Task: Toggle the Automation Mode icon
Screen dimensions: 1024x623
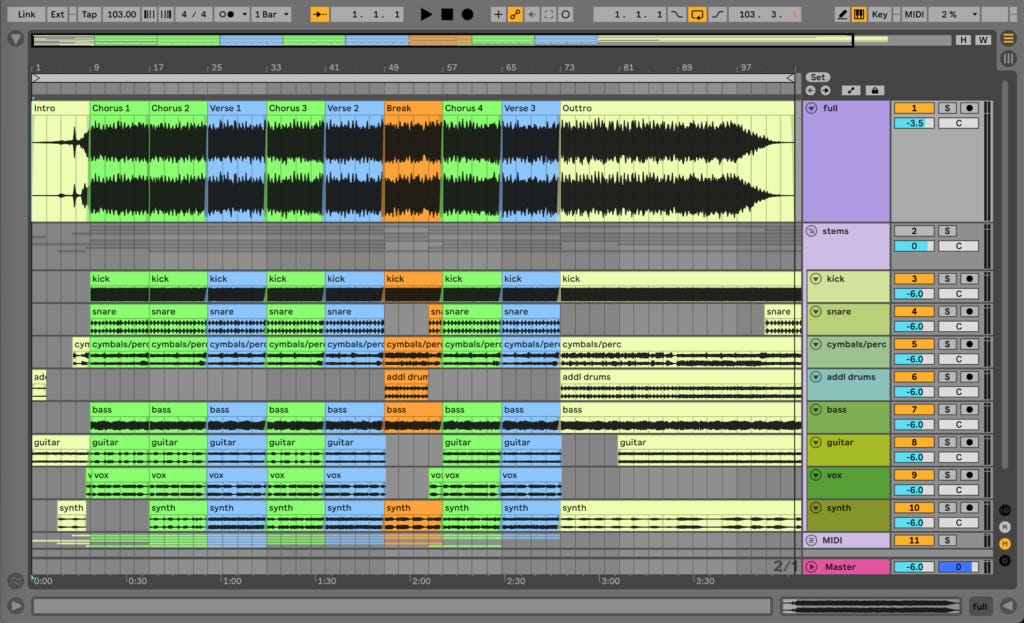Action: coord(851,91)
